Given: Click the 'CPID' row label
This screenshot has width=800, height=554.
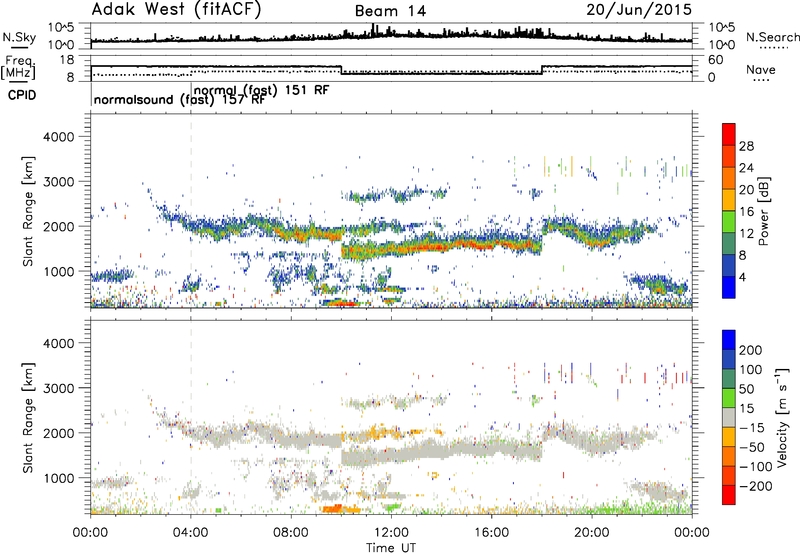Looking at the screenshot, I should click(x=22, y=95).
